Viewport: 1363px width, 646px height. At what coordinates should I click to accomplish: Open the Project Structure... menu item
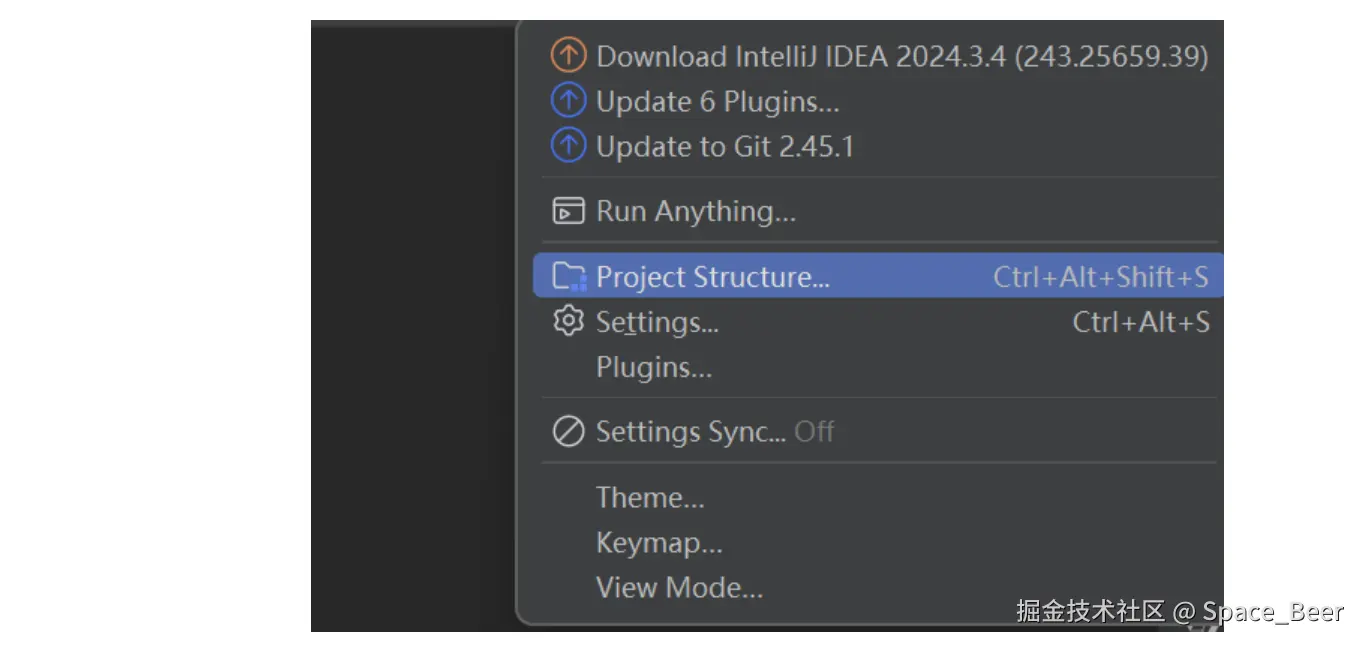712,277
